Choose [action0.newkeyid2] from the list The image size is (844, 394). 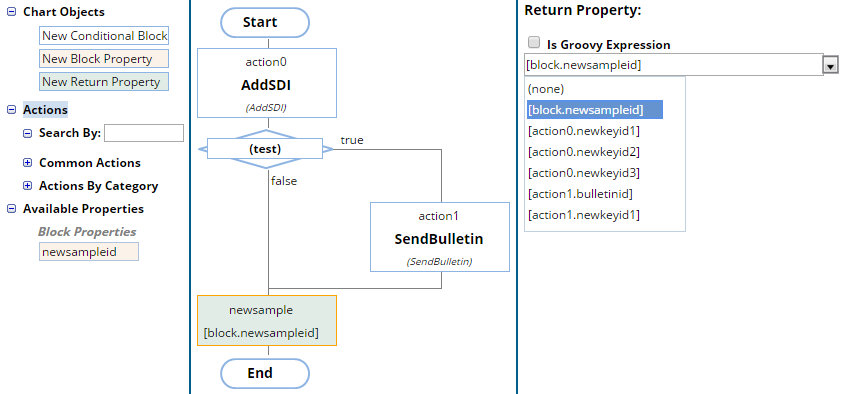[x=583, y=152]
